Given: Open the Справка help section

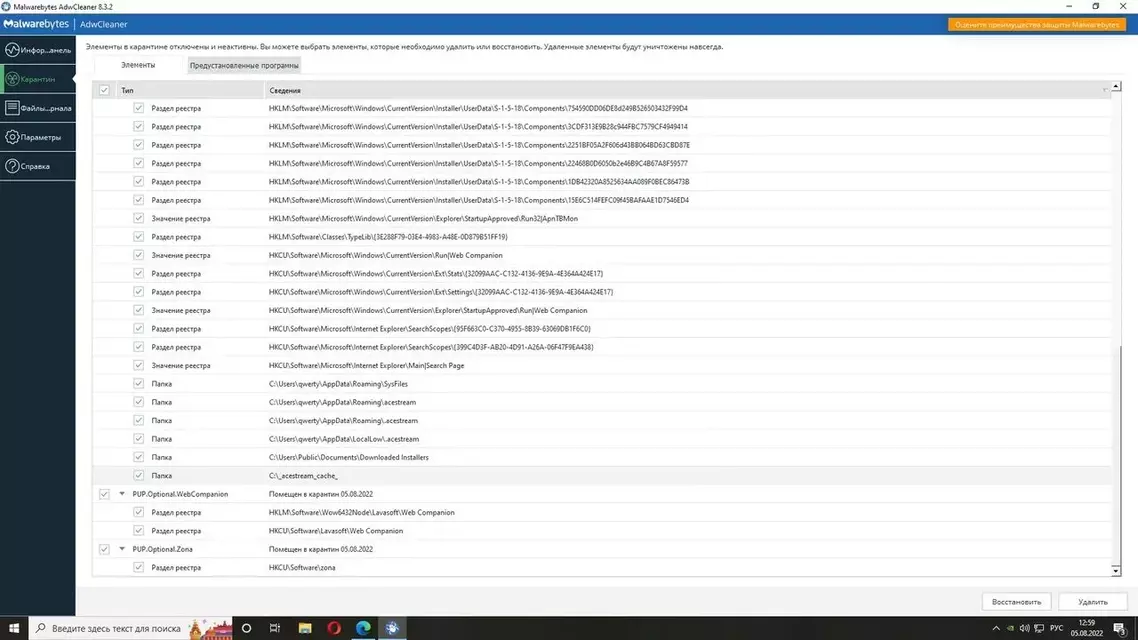Looking at the screenshot, I should click(x=38, y=166).
